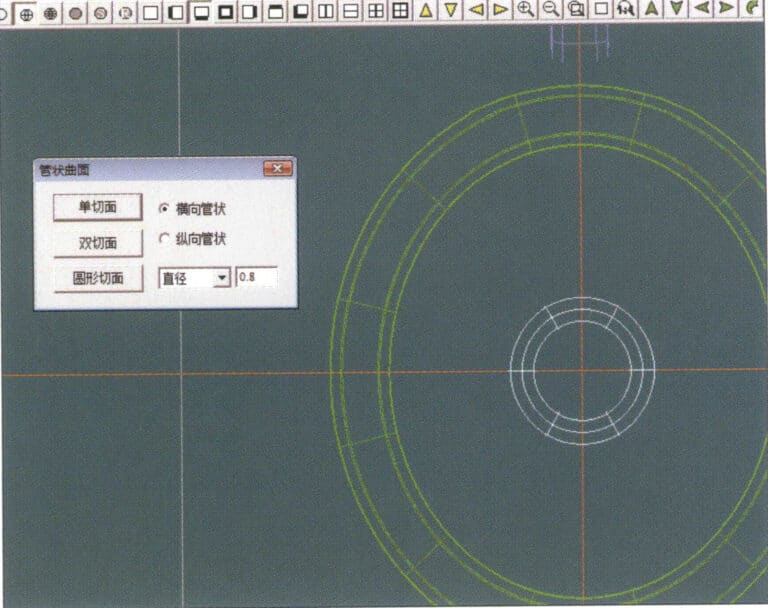Viewport: 768px width, 608px height.
Task: Click the zoom out magnifier icon
Action: point(551,9)
